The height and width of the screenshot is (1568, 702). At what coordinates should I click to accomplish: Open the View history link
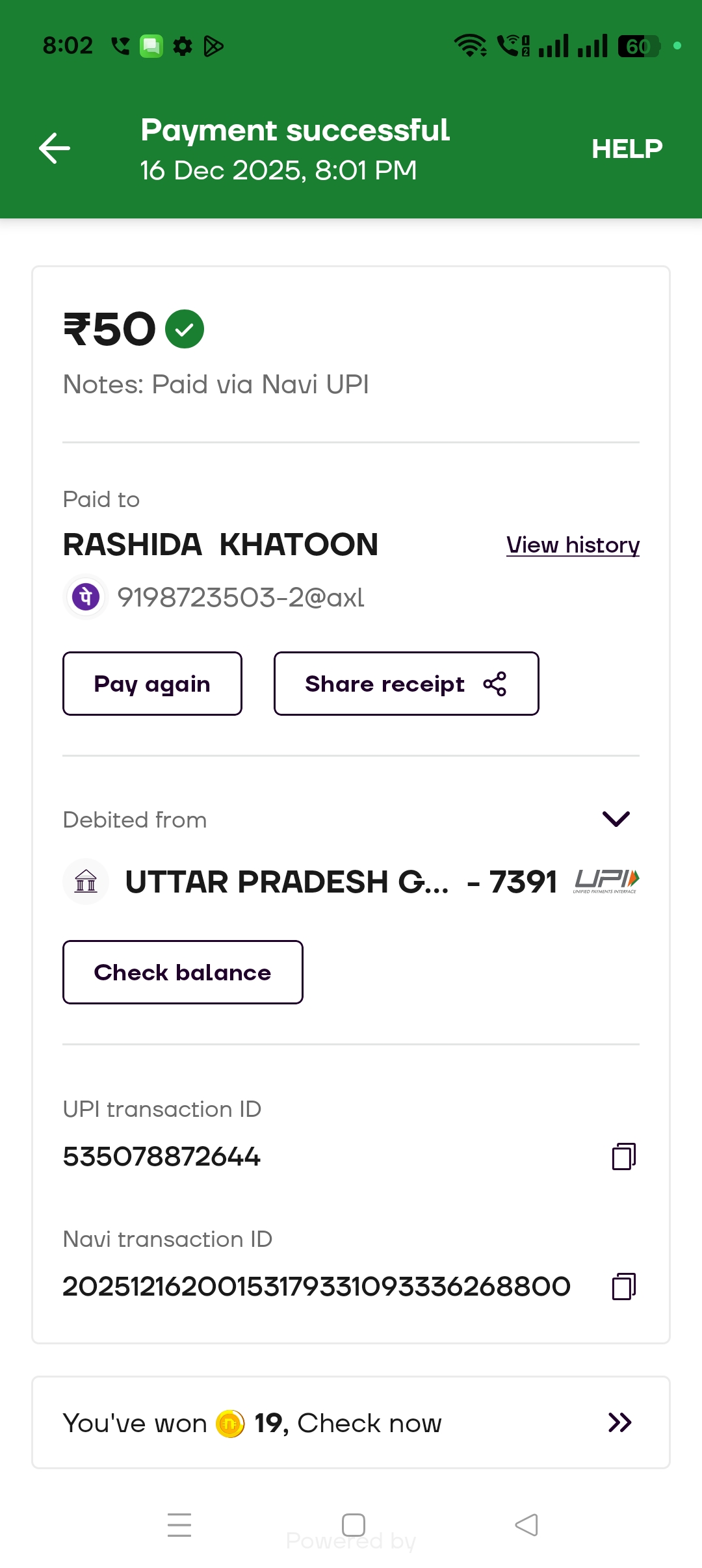573,545
